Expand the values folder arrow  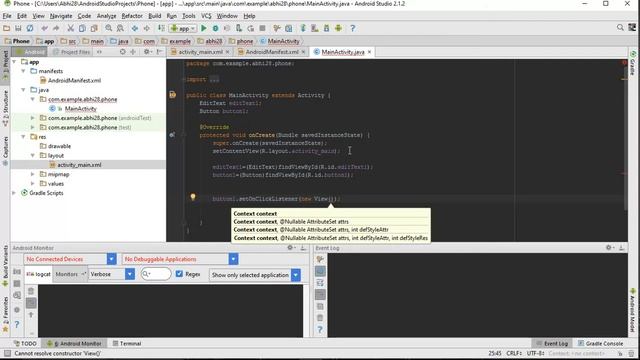click(33, 184)
